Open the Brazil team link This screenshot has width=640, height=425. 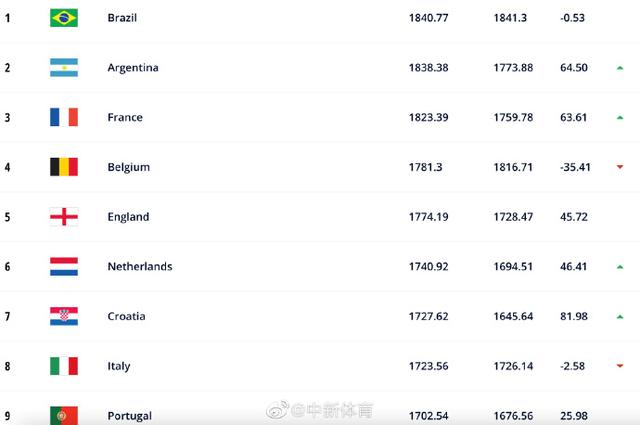(122, 18)
